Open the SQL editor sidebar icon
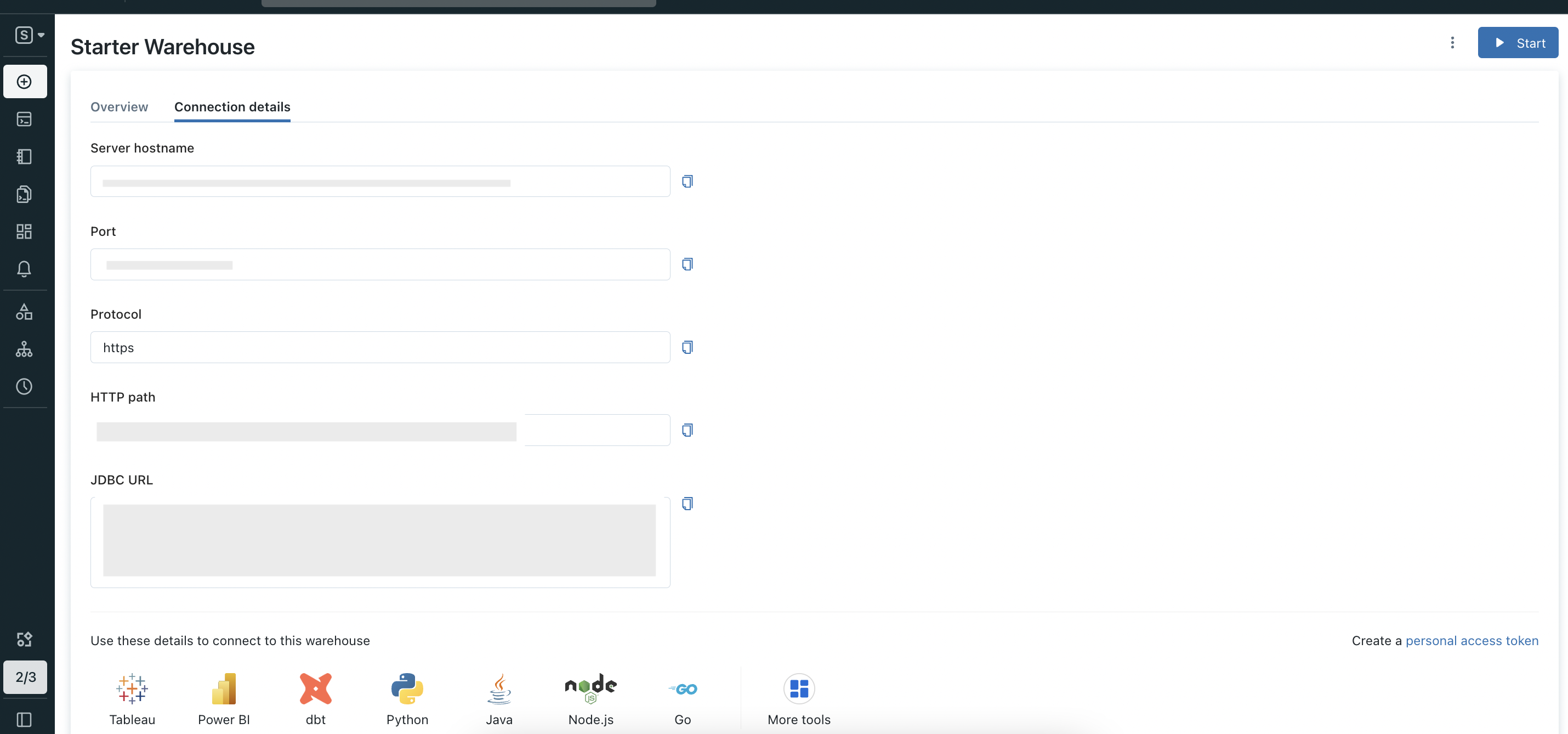 pyautogui.click(x=24, y=120)
